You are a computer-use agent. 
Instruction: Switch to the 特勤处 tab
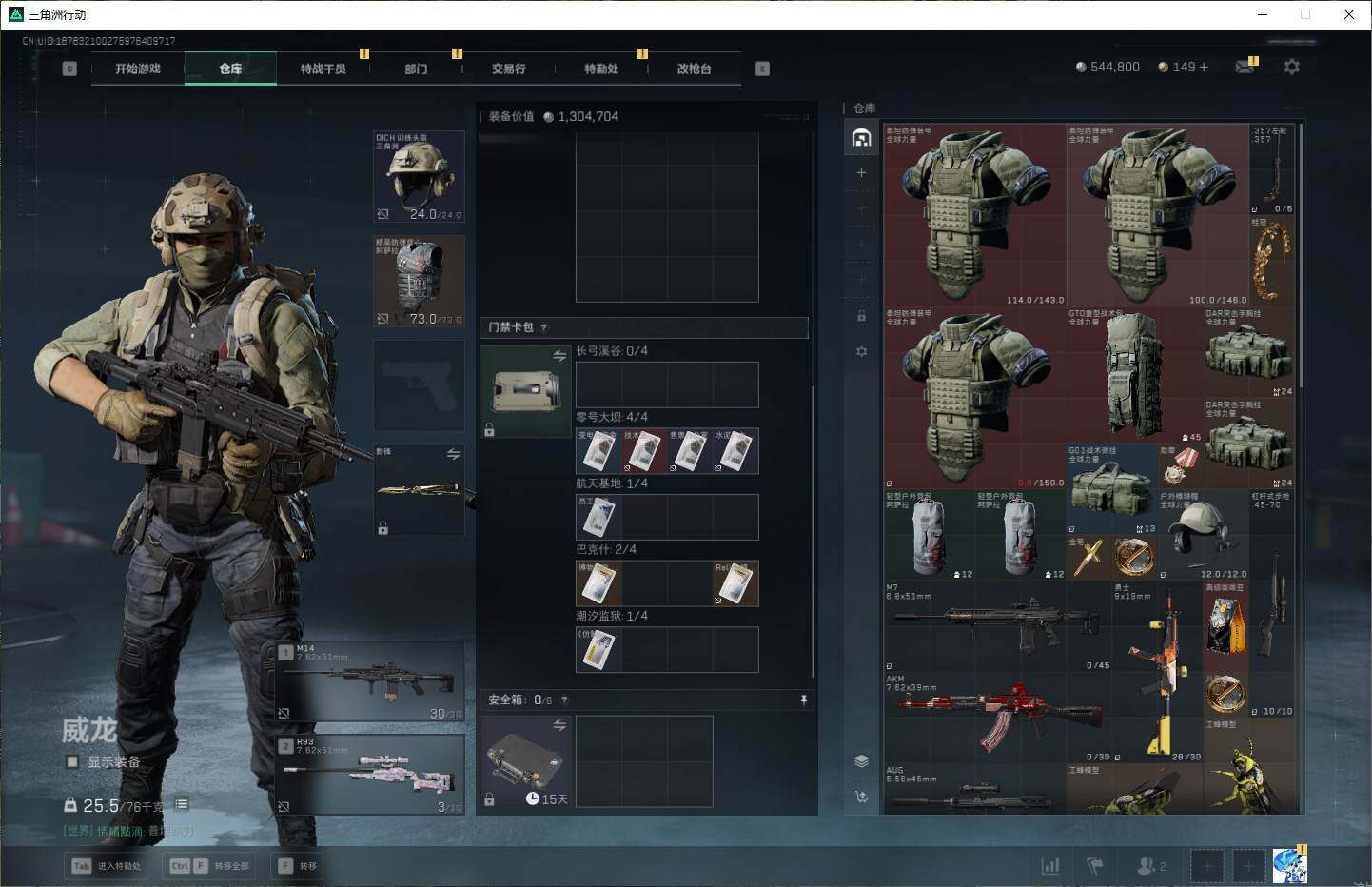tap(601, 69)
